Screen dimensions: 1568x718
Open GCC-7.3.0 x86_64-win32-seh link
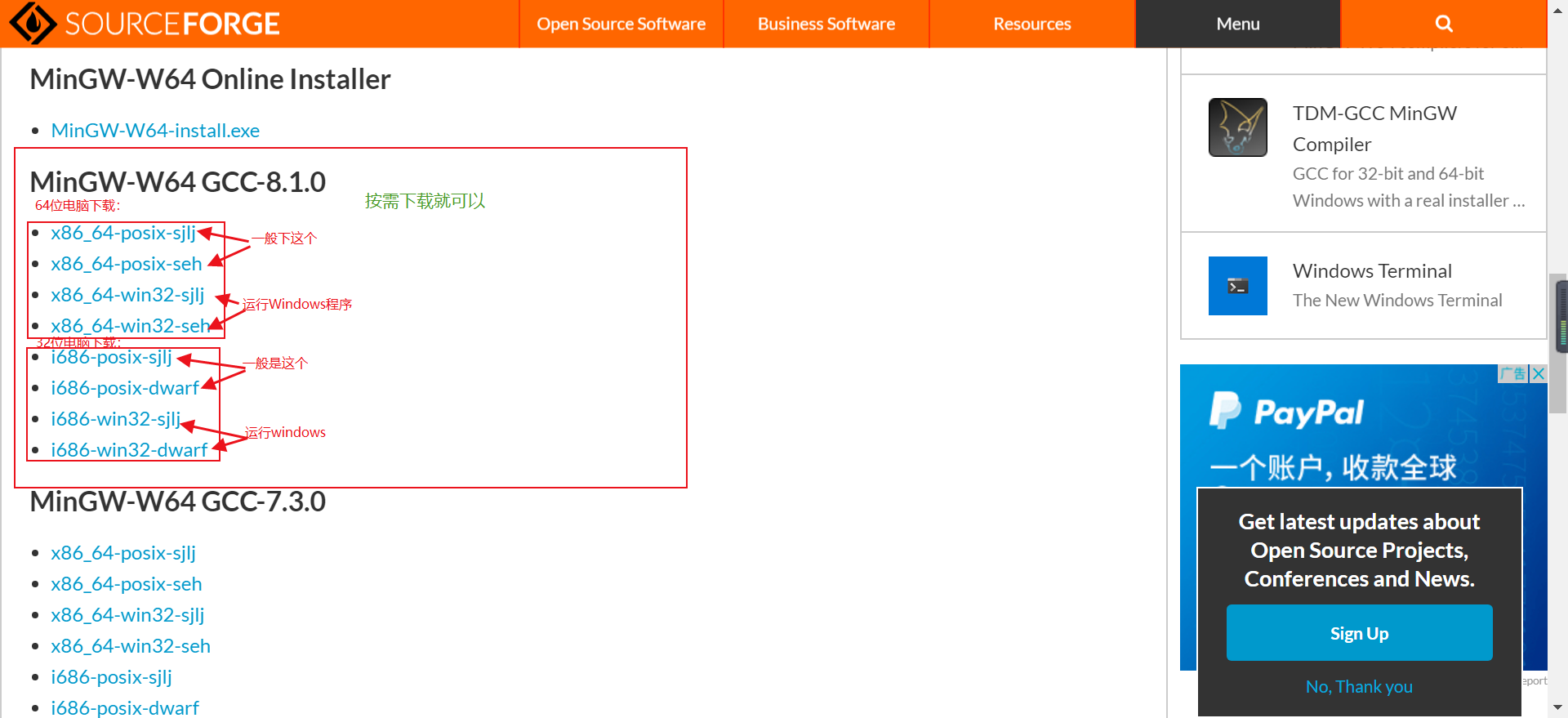[x=131, y=646]
